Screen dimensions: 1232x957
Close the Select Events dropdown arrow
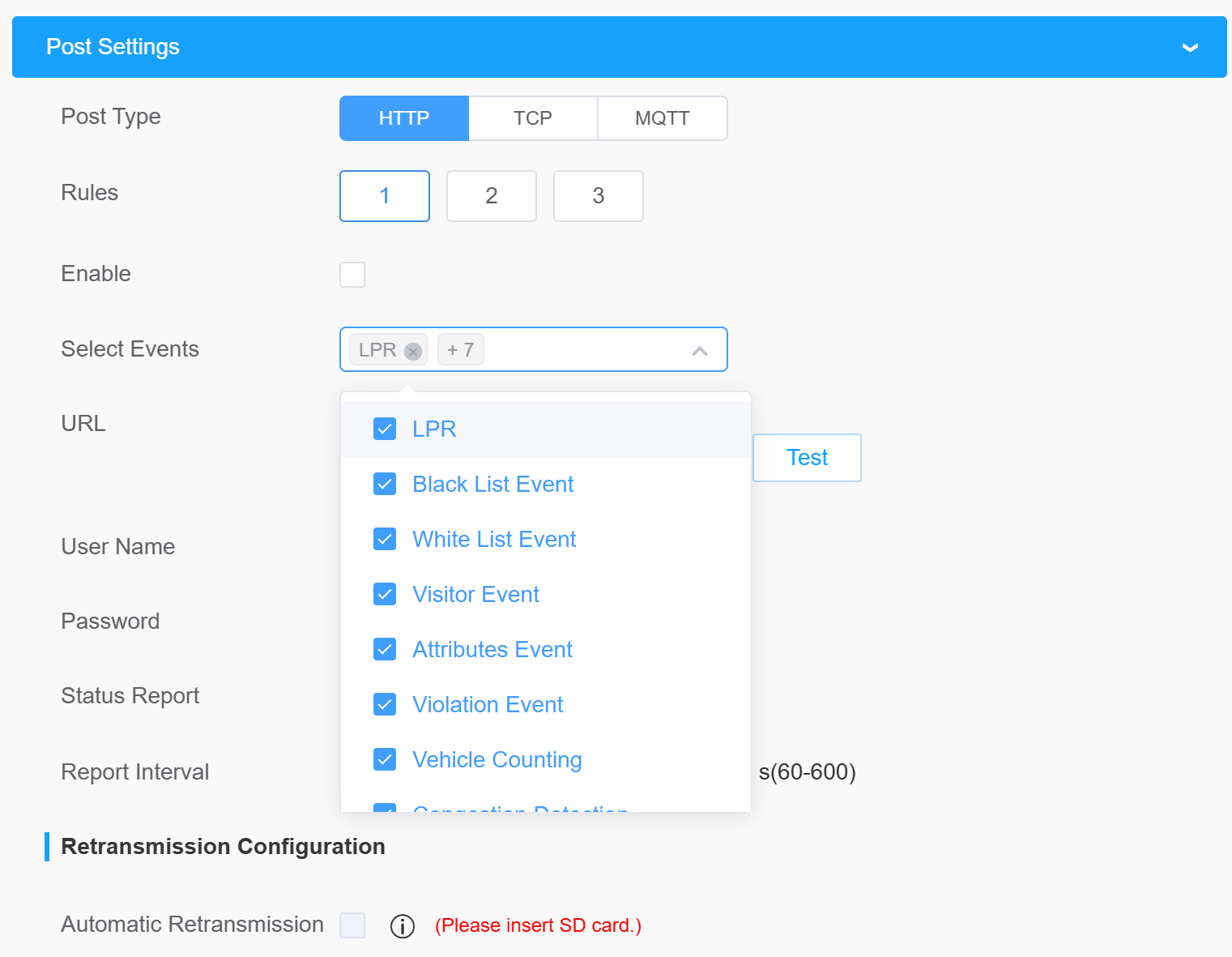700,351
